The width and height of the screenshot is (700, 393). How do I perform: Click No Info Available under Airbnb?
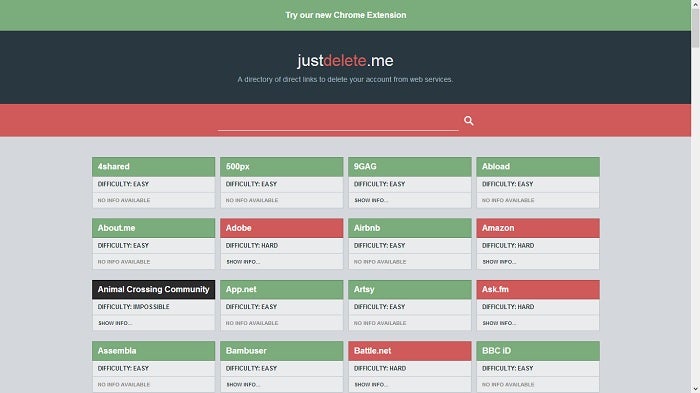point(380,262)
